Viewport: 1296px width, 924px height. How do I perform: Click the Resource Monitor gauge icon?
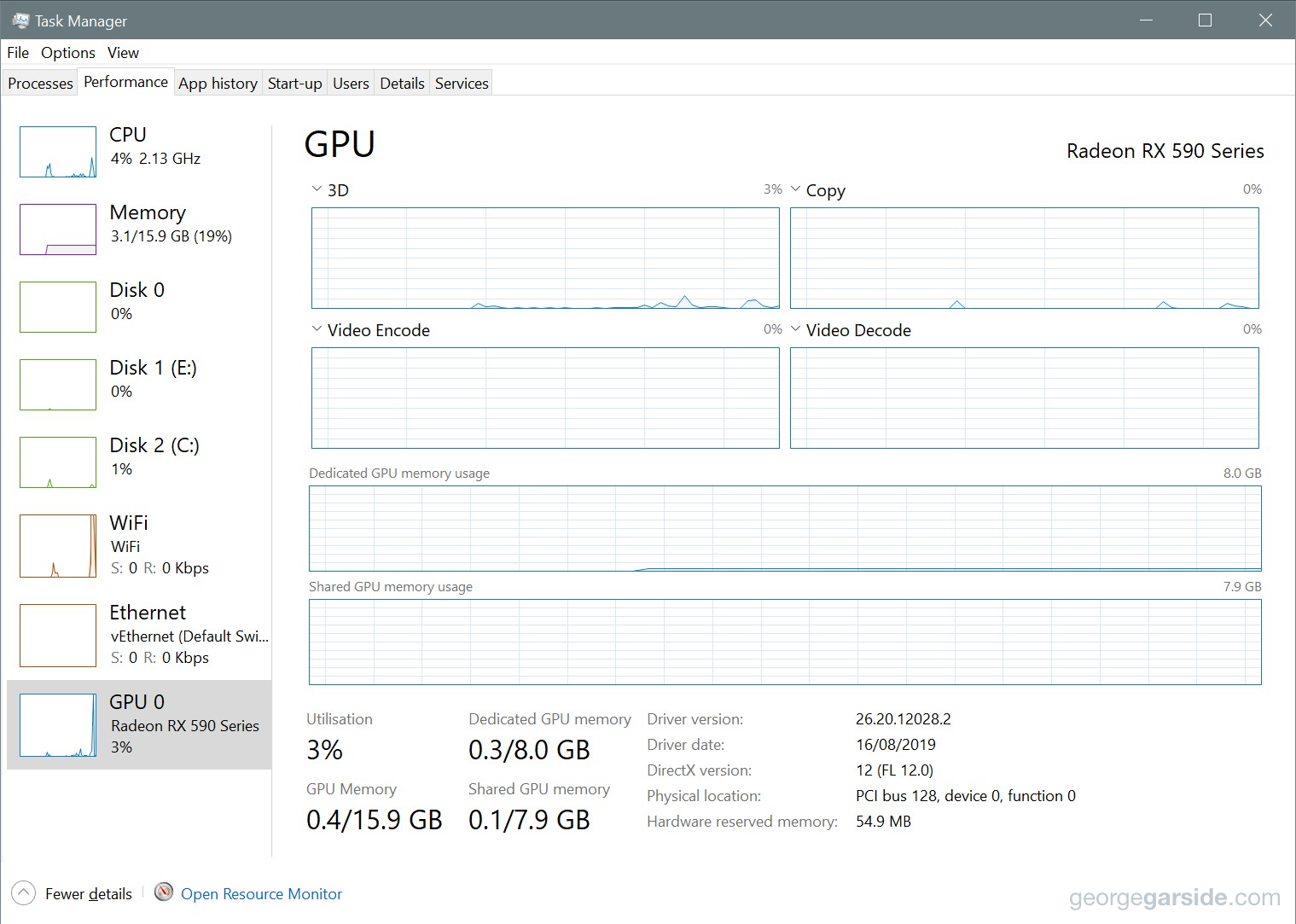(164, 892)
